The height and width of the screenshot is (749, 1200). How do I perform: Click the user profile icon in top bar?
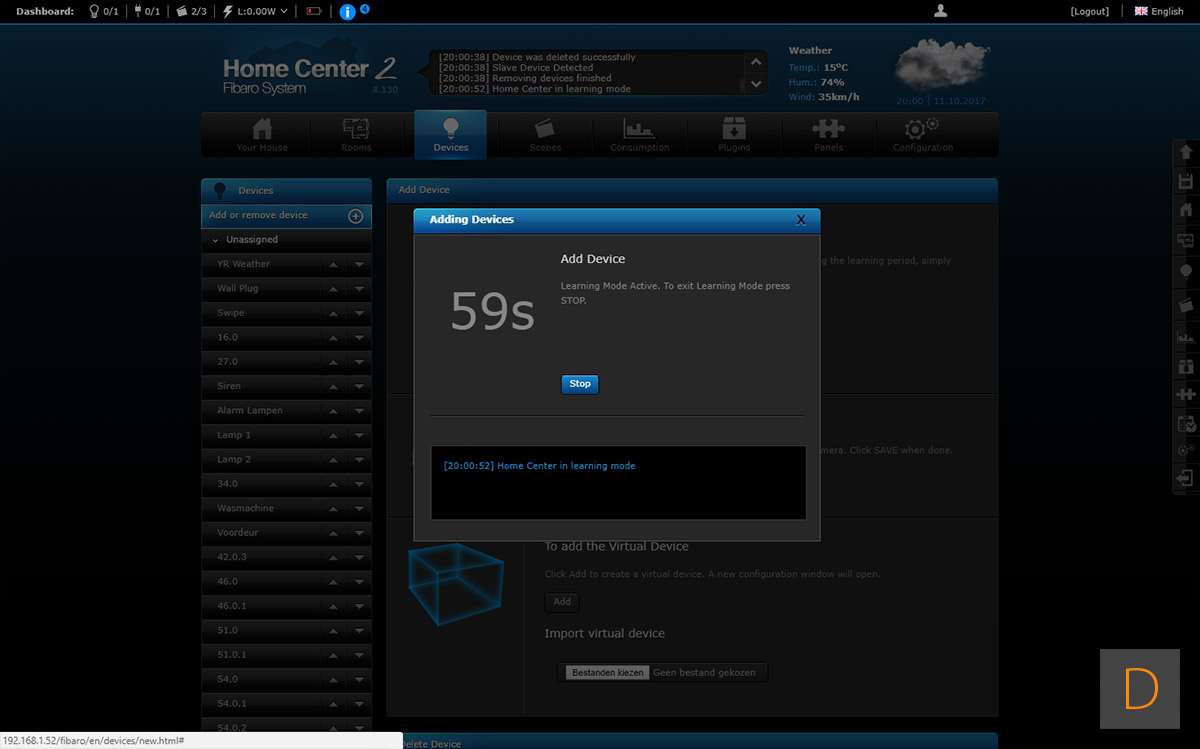coord(940,11)
